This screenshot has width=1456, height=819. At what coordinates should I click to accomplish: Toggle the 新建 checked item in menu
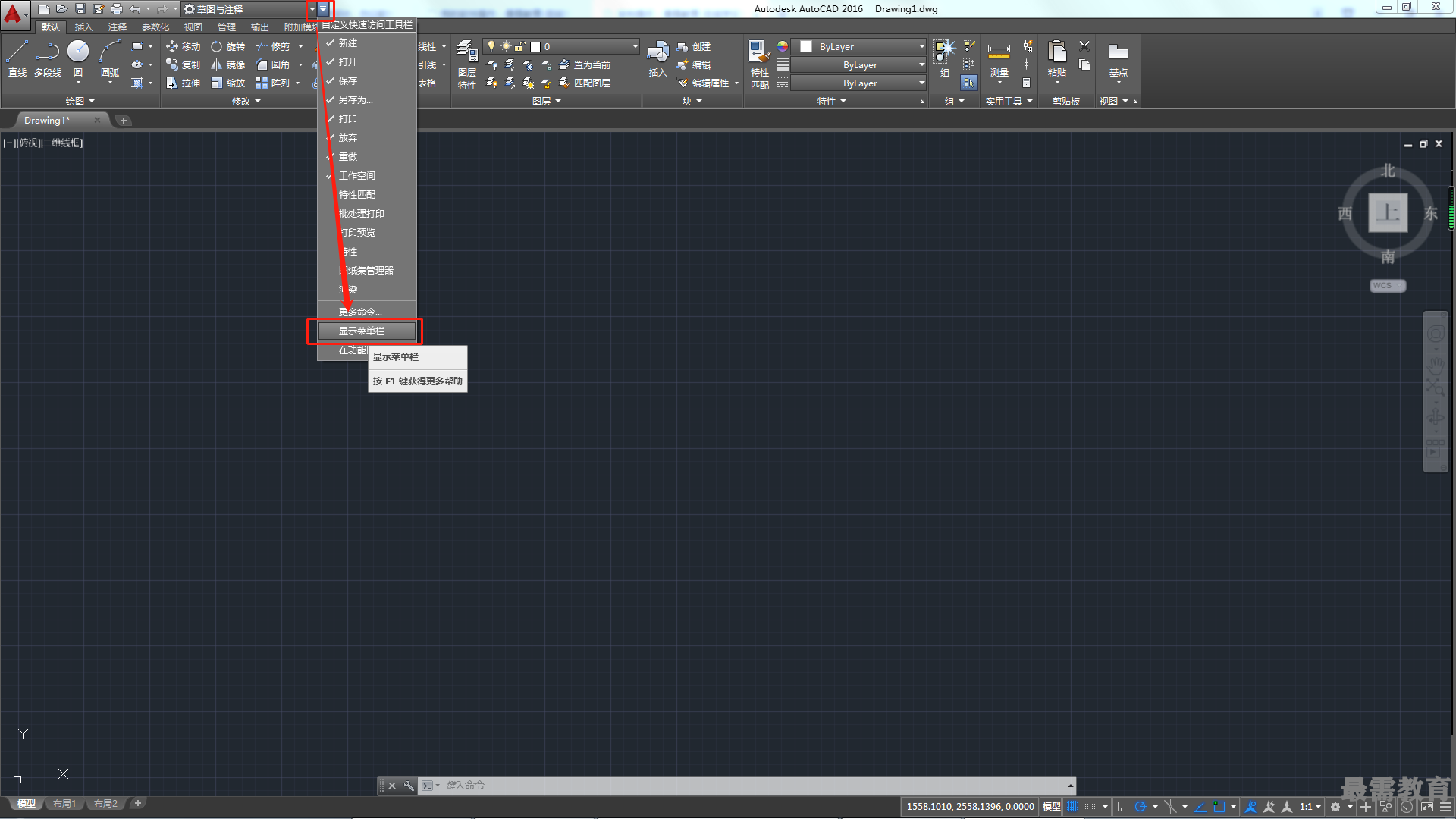pyautogui.click(x=367, y=43)
